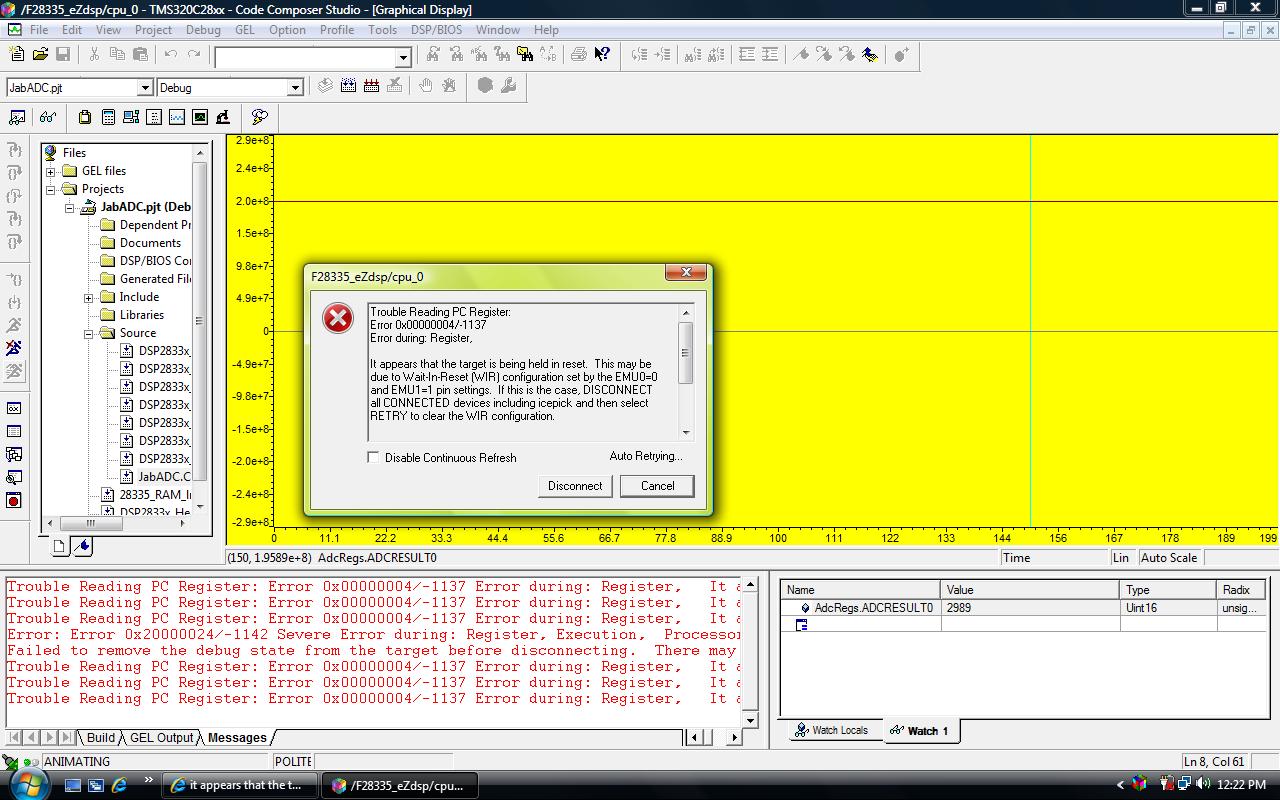
Task: Open the DSP/BIOS menu
Action: (435, 30)
